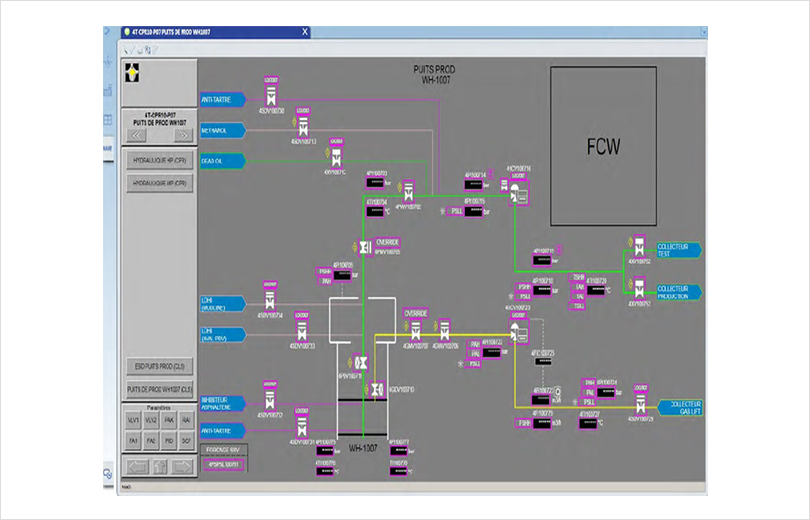Click the link icon at bottom of outer sidebar

107,474
